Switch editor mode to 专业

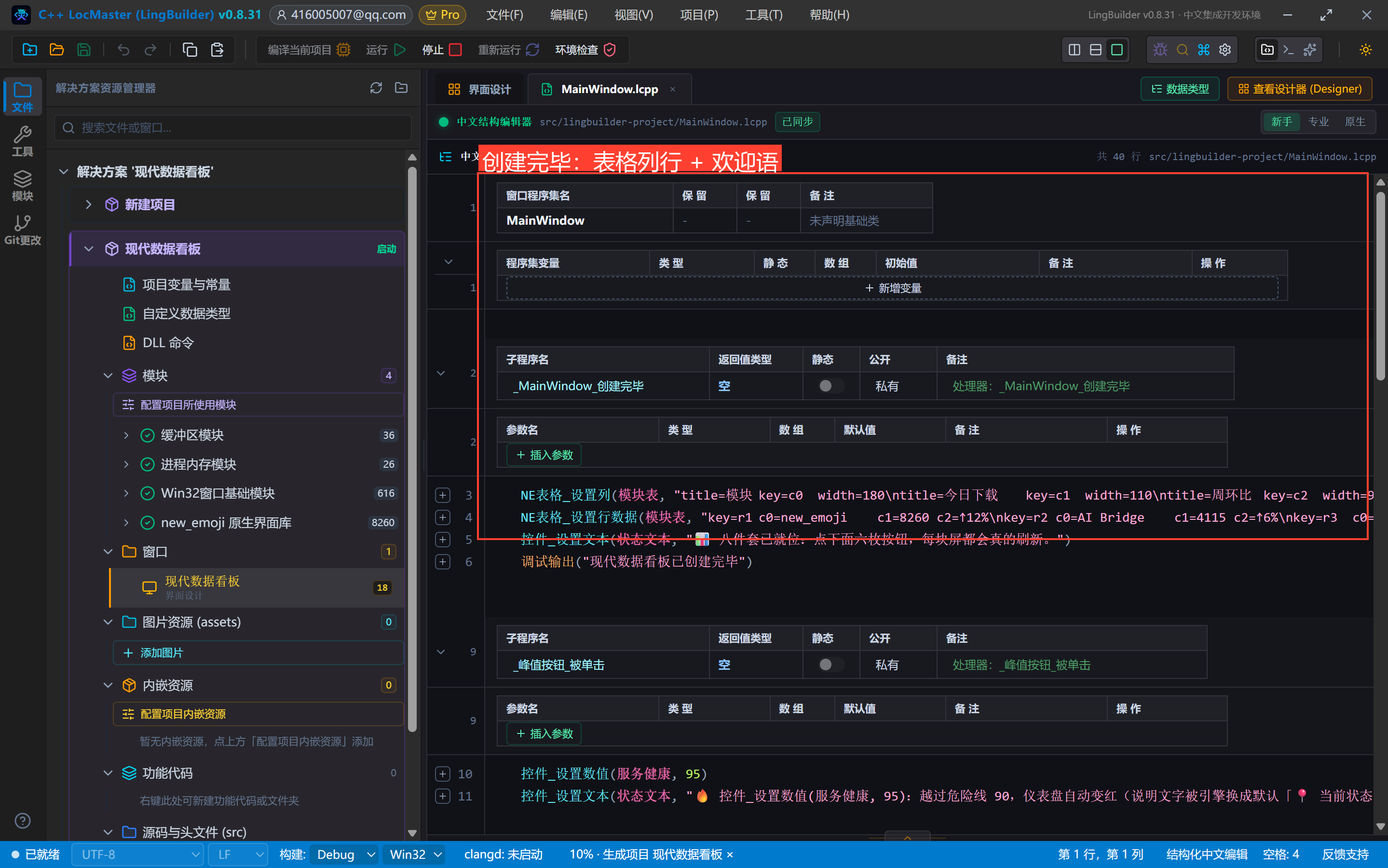(x=1318, y=122)
